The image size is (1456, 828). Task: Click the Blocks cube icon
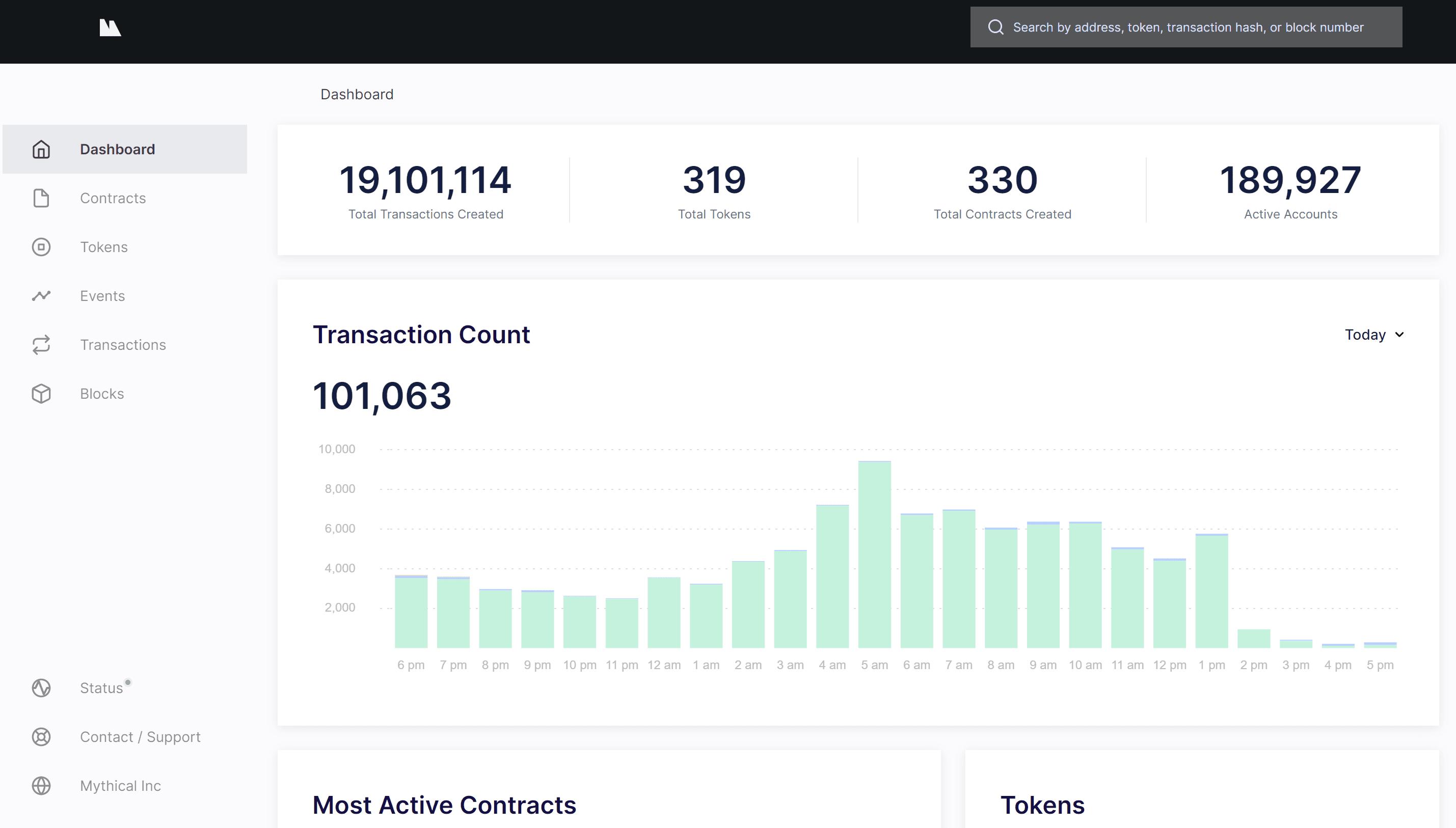pos(41,394)
